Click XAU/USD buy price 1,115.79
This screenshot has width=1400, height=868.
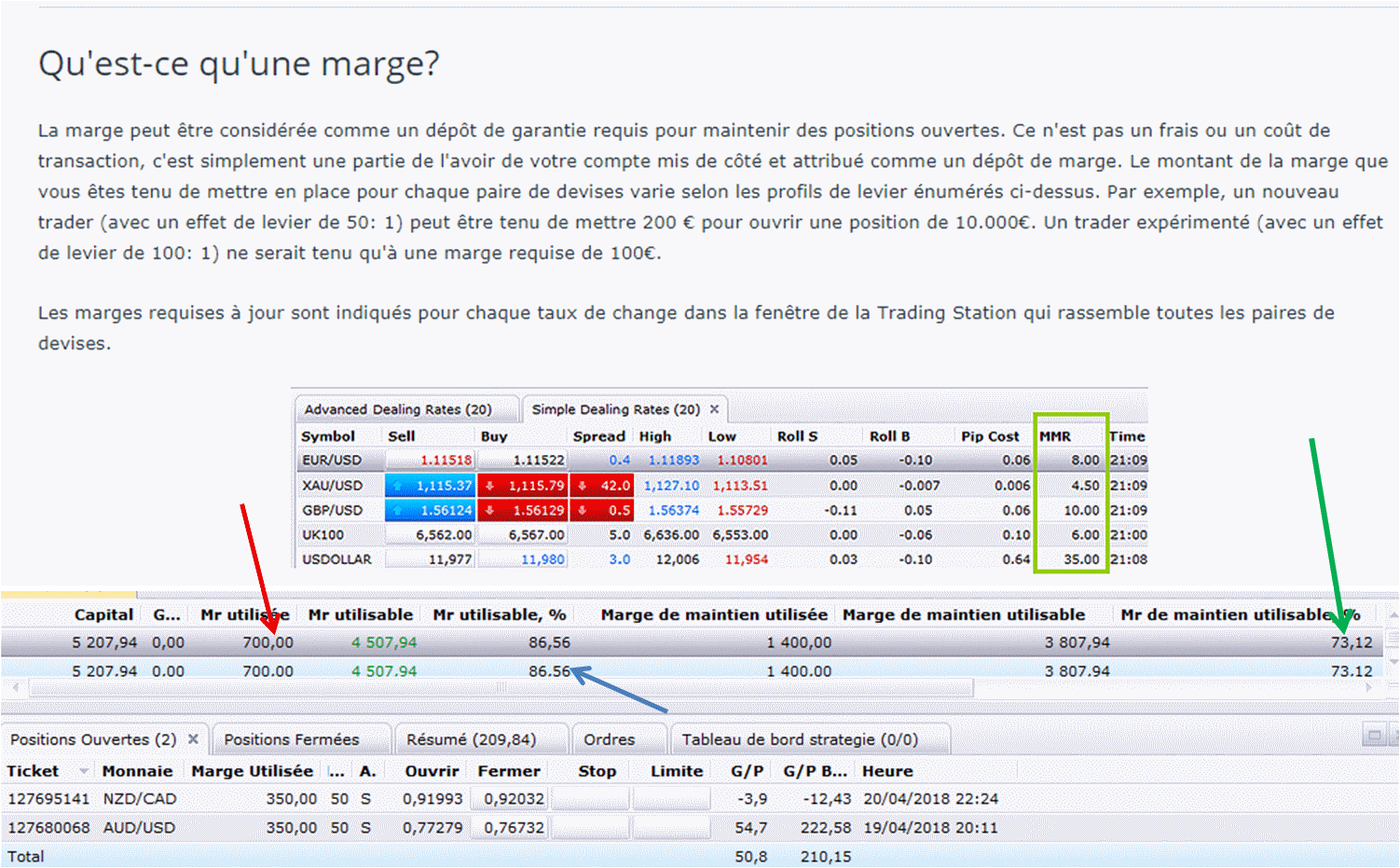(x=524, y=486)
